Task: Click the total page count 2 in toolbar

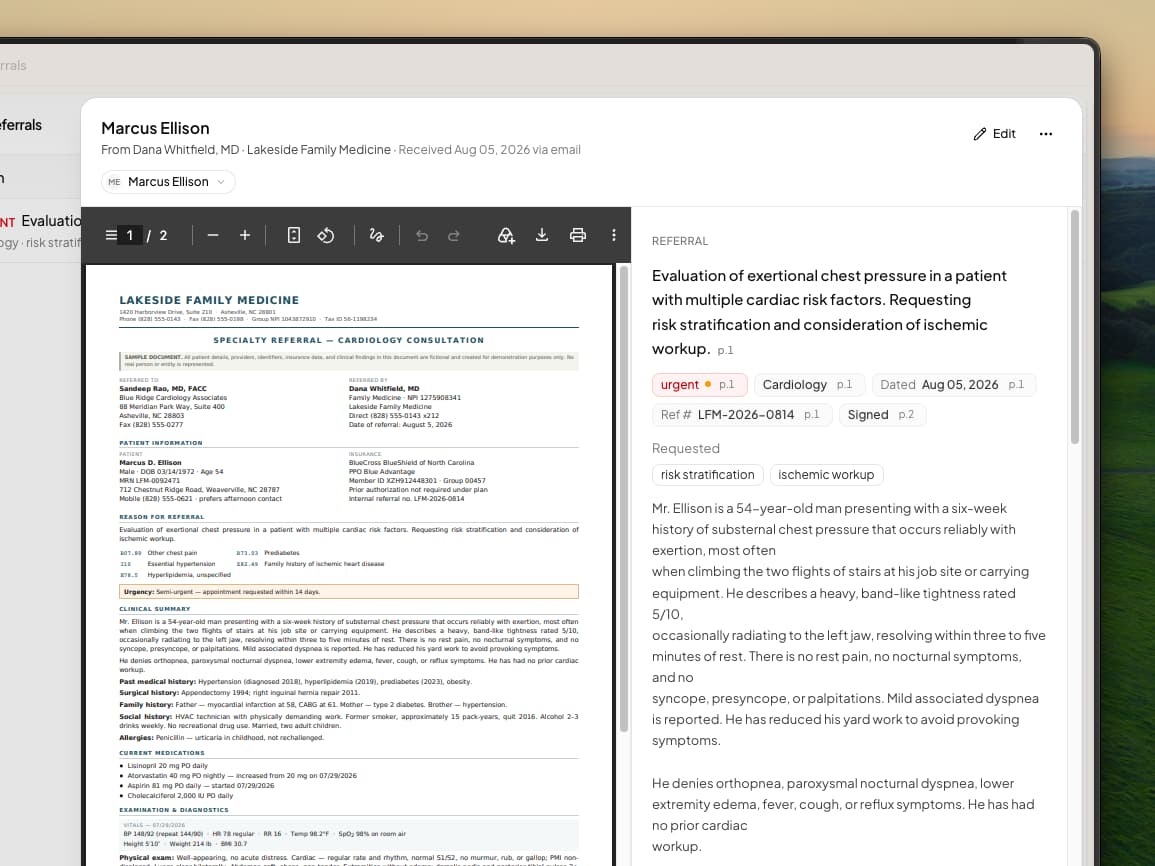Action: coord(164,236)
